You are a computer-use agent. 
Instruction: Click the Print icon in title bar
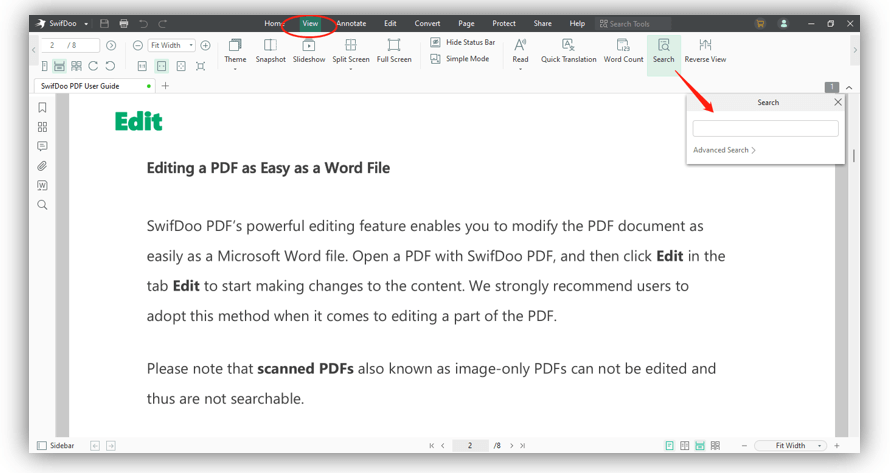124,23
